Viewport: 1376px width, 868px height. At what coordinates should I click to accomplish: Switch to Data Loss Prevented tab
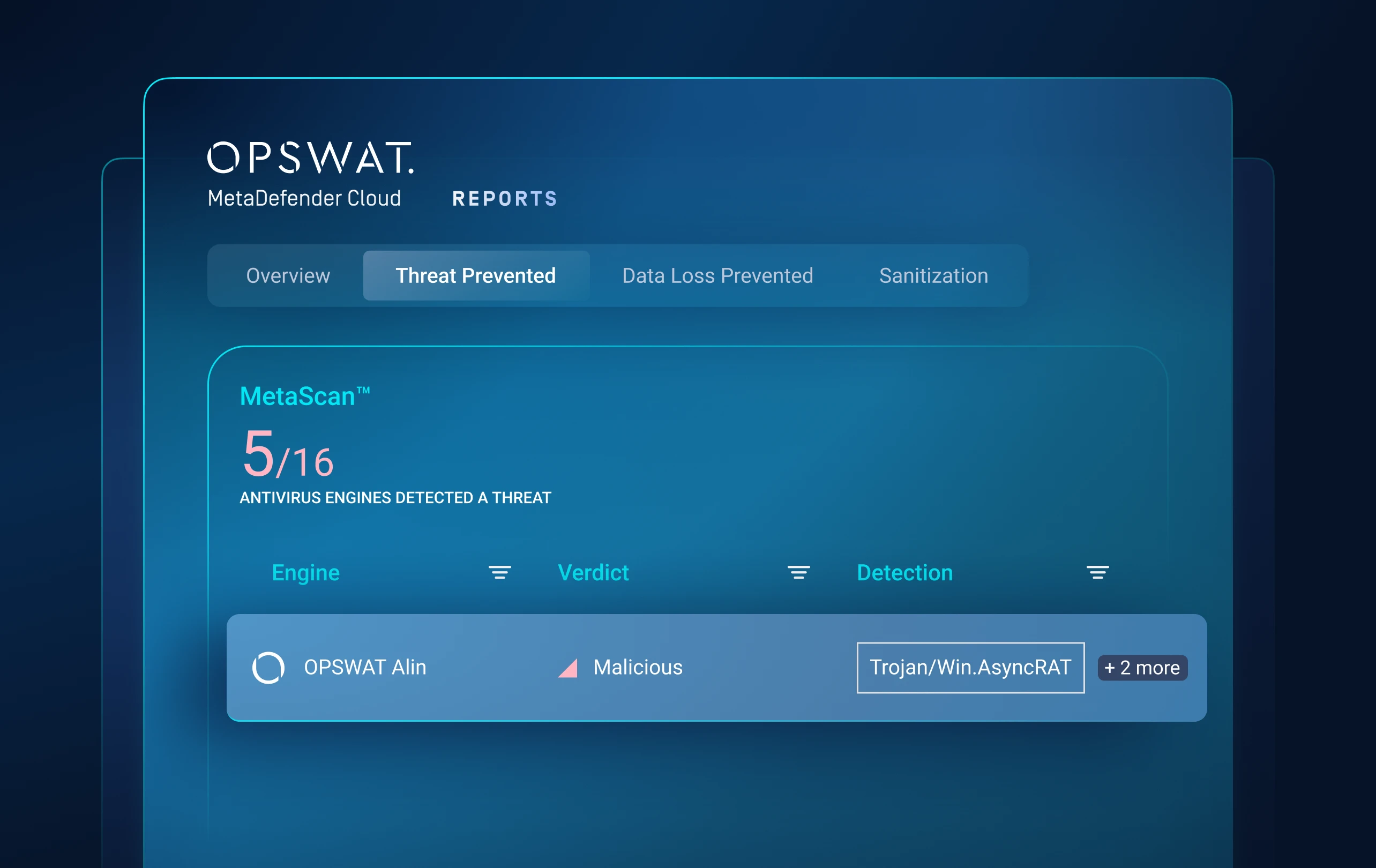coord(717,276)
